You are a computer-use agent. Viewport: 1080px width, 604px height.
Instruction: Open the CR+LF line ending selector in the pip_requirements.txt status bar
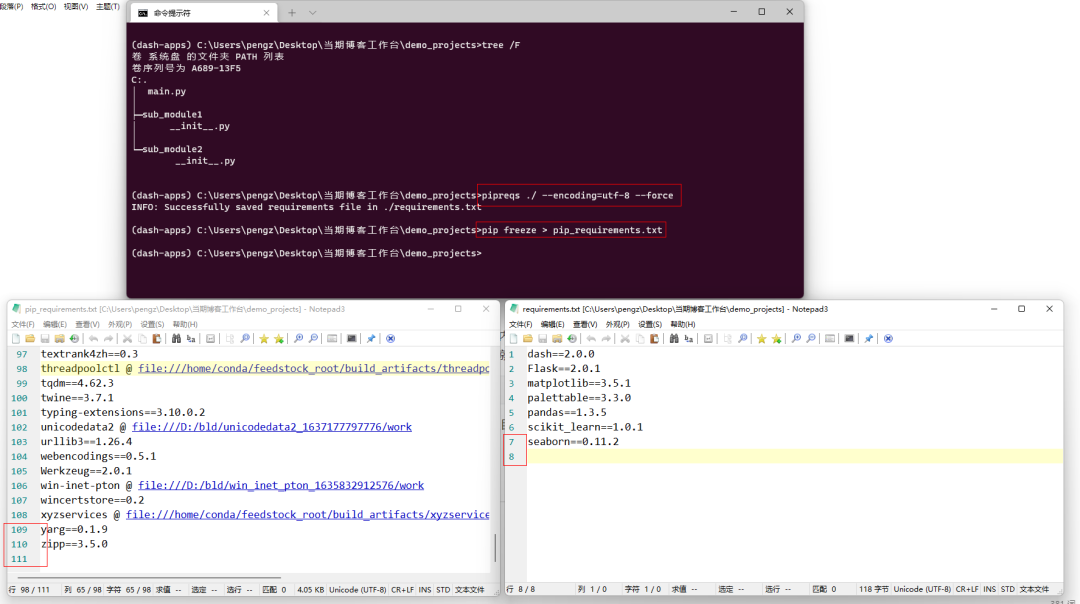click(x=402, y=590)
